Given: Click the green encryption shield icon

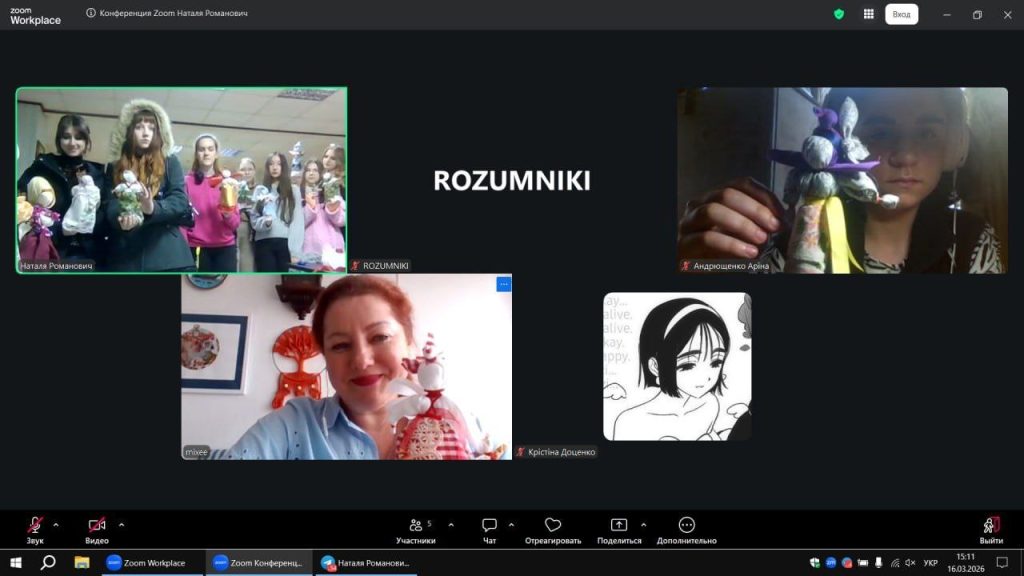Looking at the screenshot, I should pyautogui.click(x=839, y=14).
